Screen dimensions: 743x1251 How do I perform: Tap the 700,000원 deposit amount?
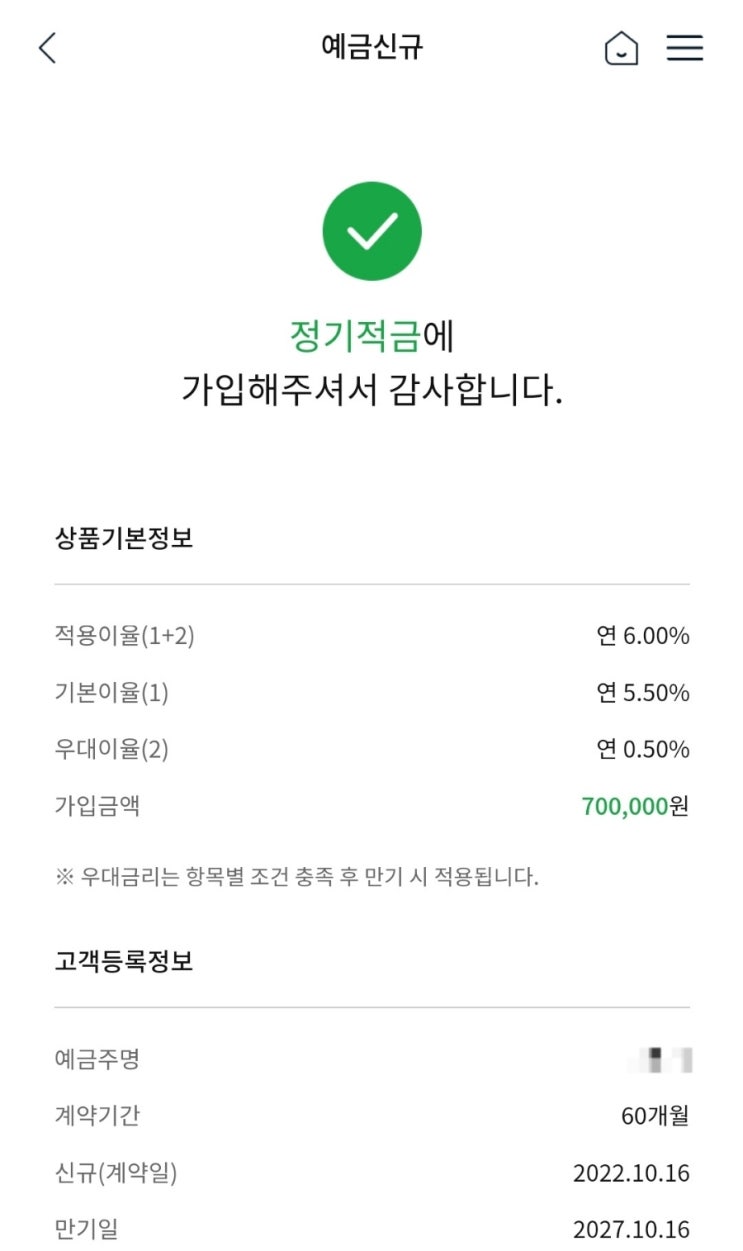(635, 806)
